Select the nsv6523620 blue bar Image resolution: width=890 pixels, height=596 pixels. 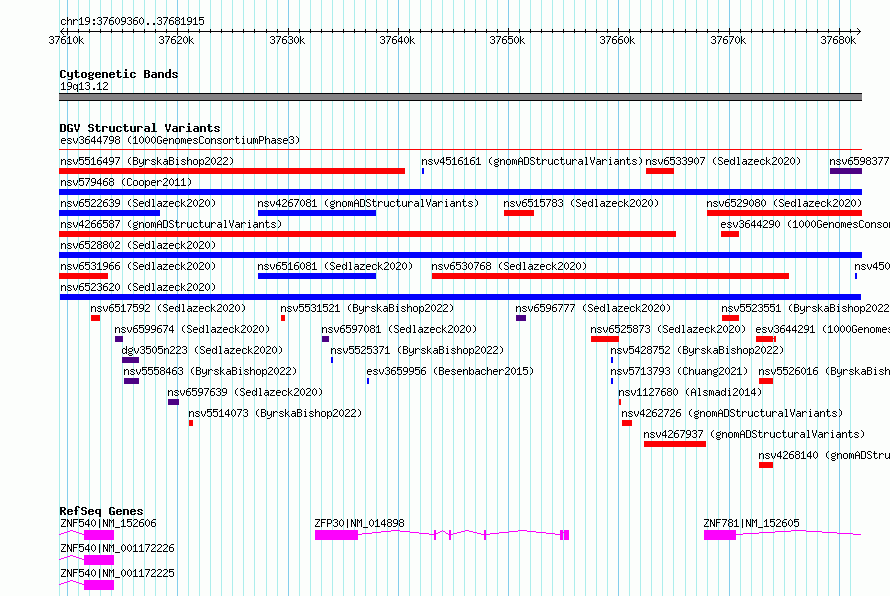click(x=460, y=297)
